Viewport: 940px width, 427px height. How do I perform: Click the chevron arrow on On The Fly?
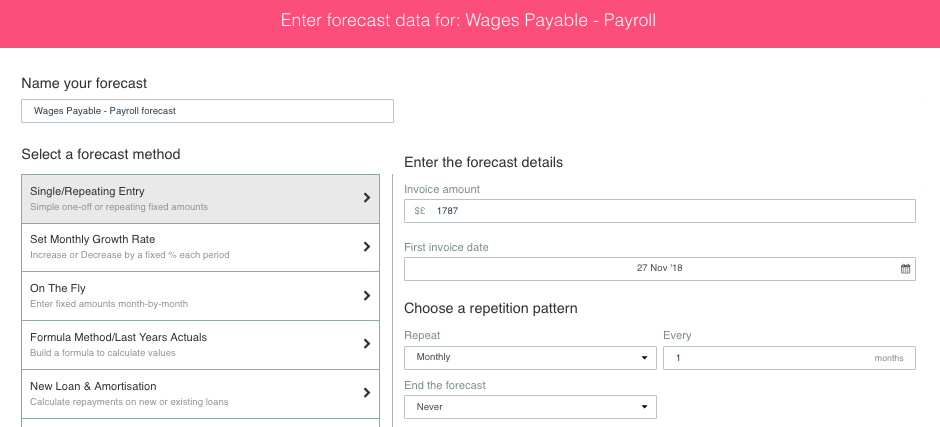tap(367, 296)
